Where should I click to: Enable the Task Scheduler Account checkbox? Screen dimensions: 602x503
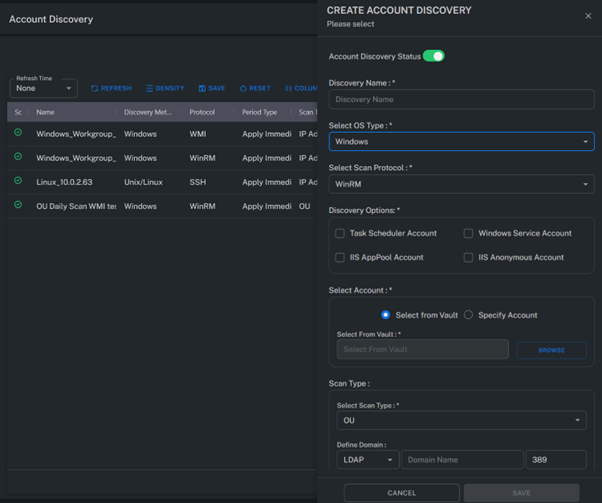(x=340, y=233)
